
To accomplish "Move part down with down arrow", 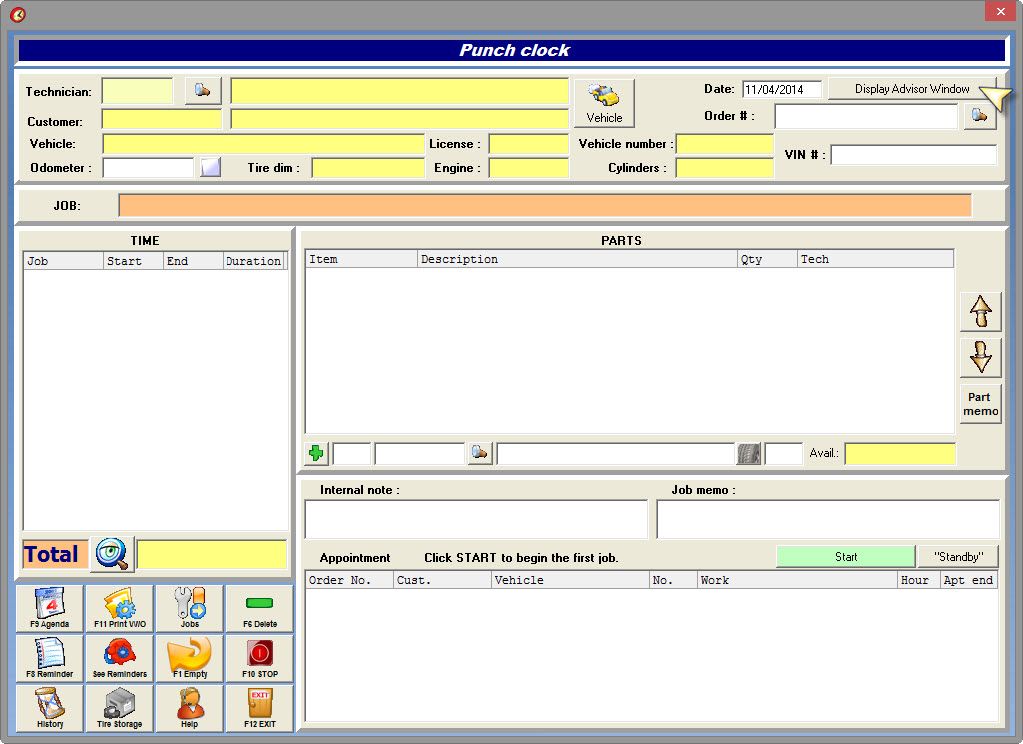I will (981, 357).
